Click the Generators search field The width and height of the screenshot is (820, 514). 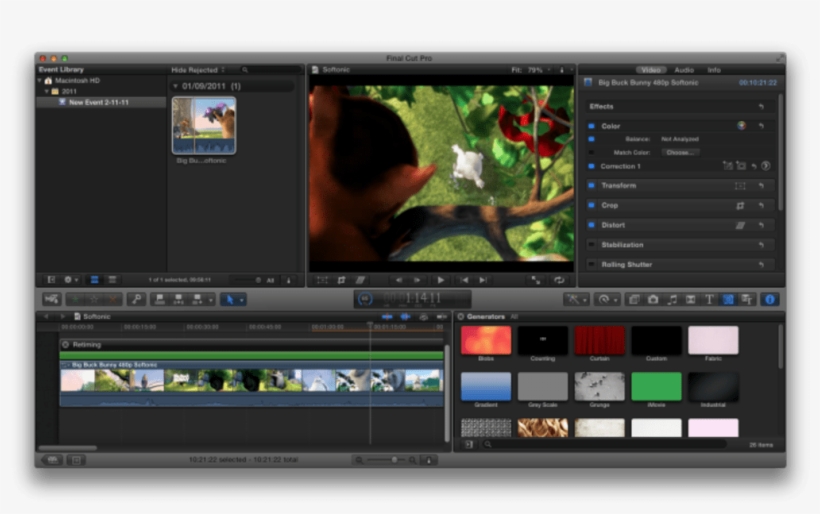(x=607, y=444)
